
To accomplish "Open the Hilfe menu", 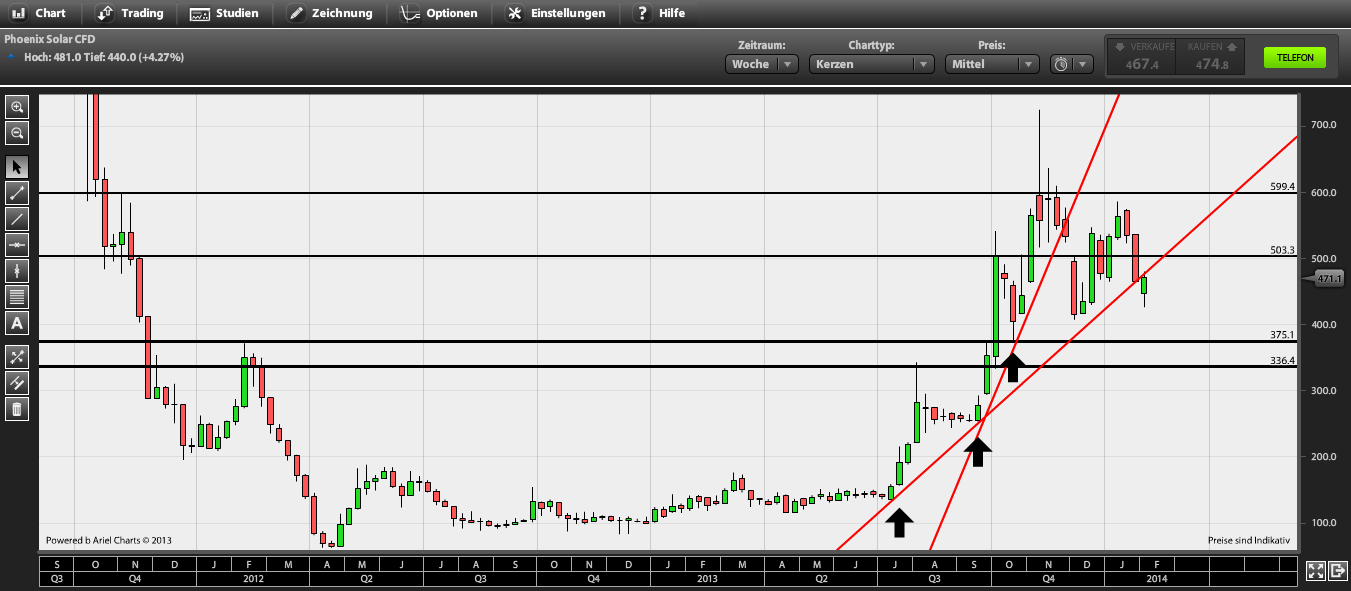I will click(x=660, y=14).
